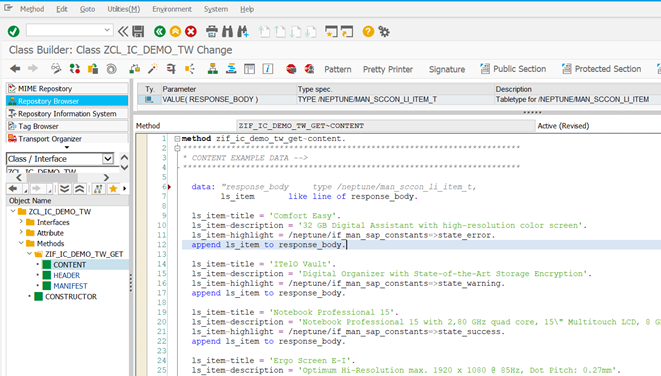Click the Public Section button
This screenshot has width=661, height=376.
pos(513,69)
